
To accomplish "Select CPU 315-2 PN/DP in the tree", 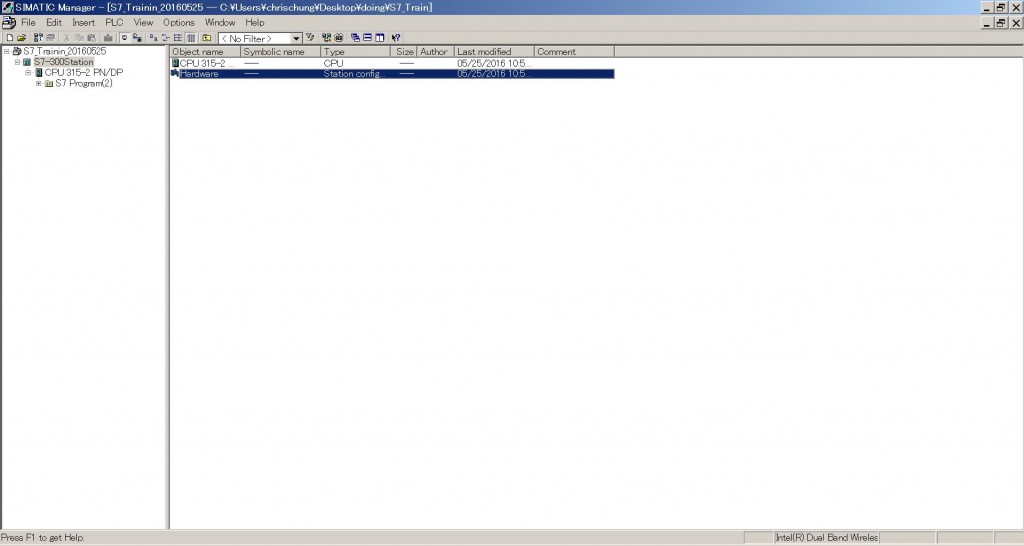I will [84, 72].
